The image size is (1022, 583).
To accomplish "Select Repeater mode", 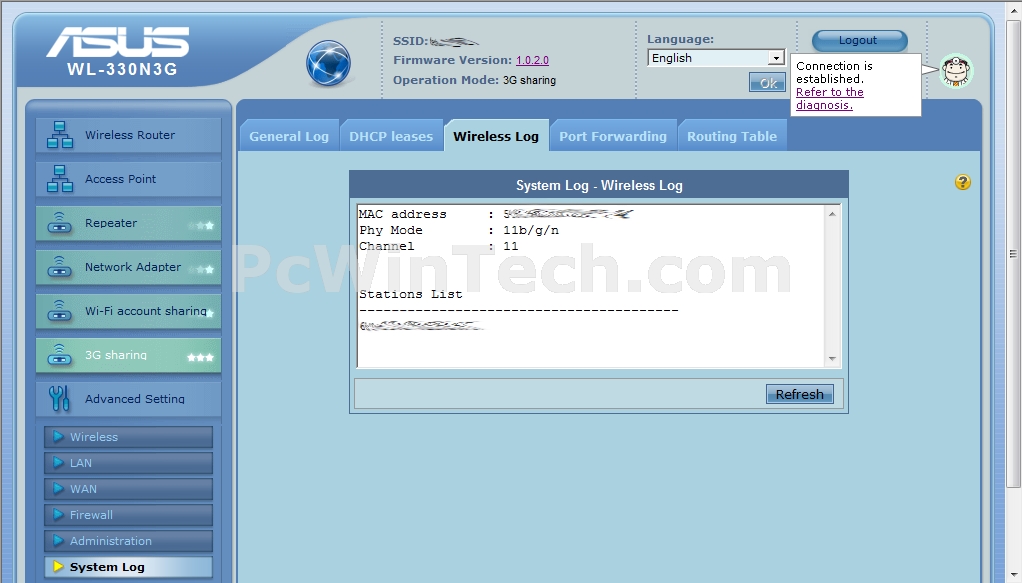I will pyautogui.click(x=128, y=223).
